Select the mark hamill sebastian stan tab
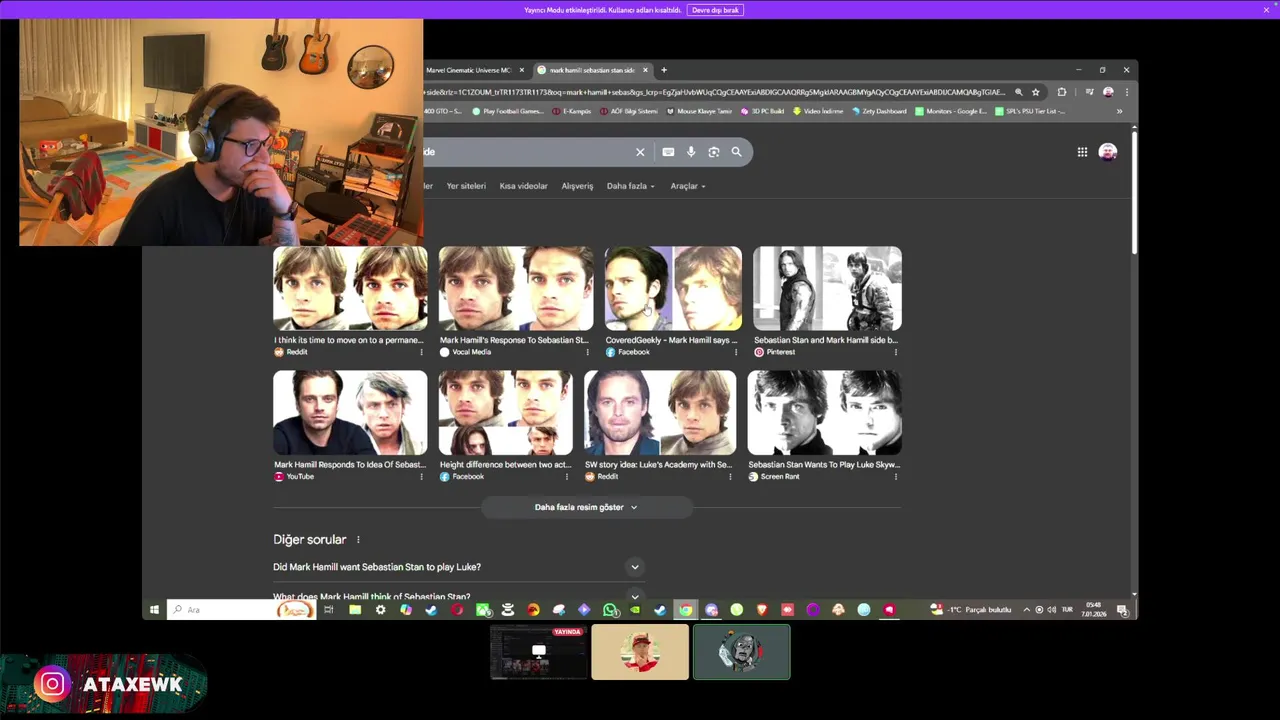Image resolution: width=1280 pixels, height=720 pixels. 592,70
